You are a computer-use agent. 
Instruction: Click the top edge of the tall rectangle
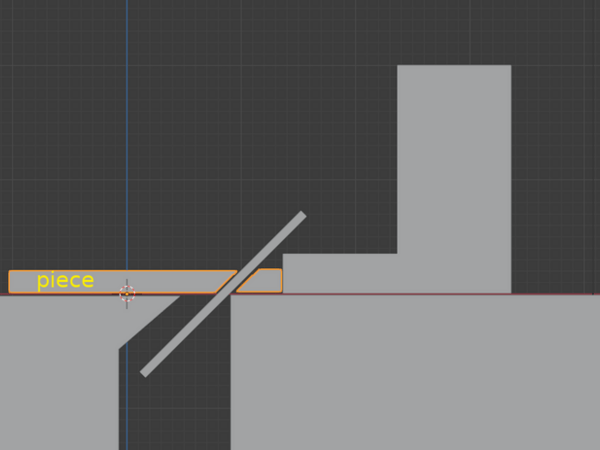454,66
